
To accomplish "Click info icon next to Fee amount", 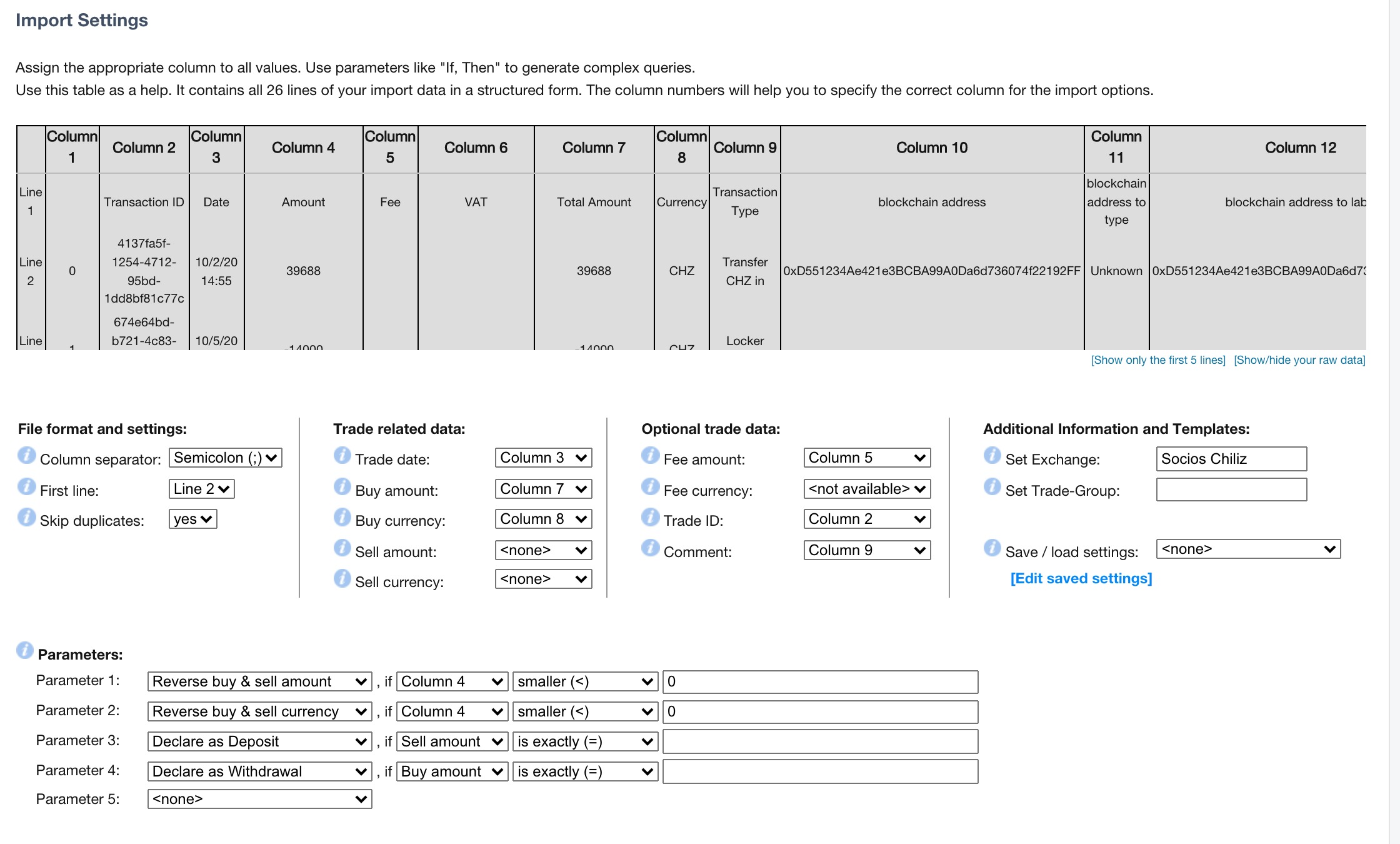I will click(x=650, y=456).
